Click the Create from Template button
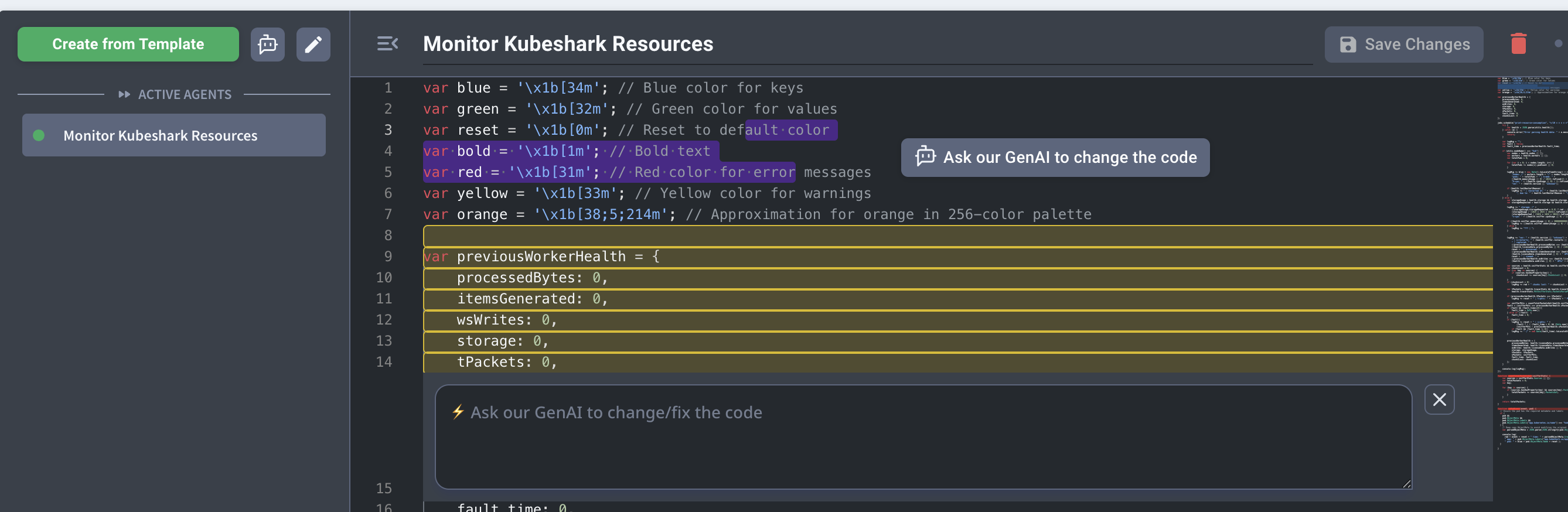Image resolution: width=1568 pixels, height=512 pixels. [x=128, y=44]
